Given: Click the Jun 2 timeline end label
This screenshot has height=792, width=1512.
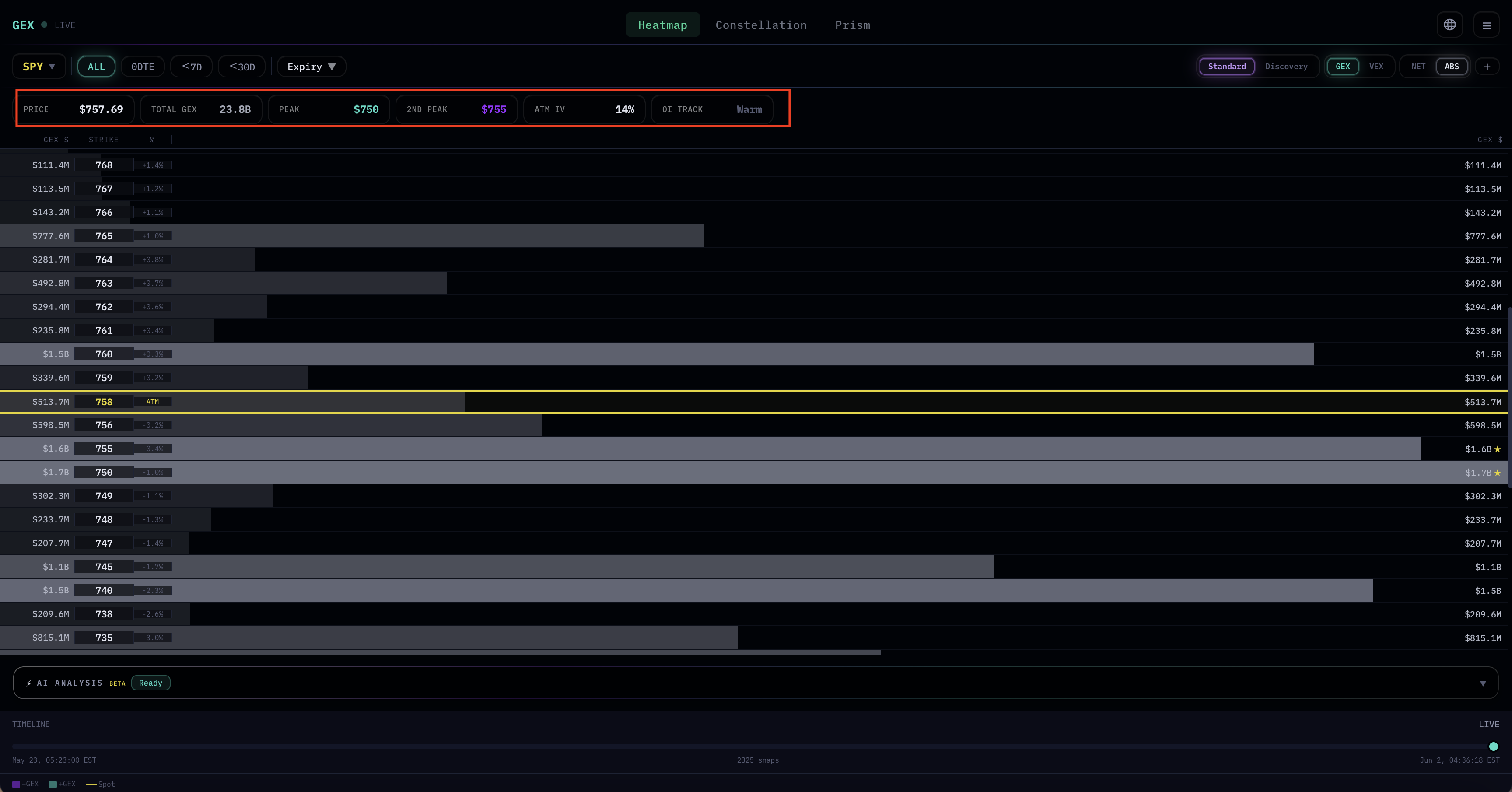Looking at the screenshot, I should pos(1459,760).
